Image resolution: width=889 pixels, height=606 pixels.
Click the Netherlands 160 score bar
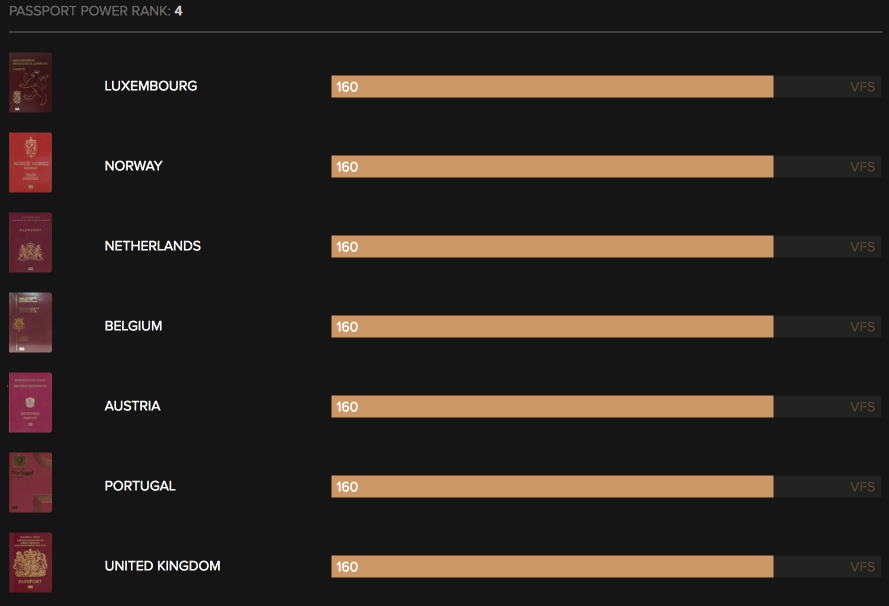click(552, 247)
